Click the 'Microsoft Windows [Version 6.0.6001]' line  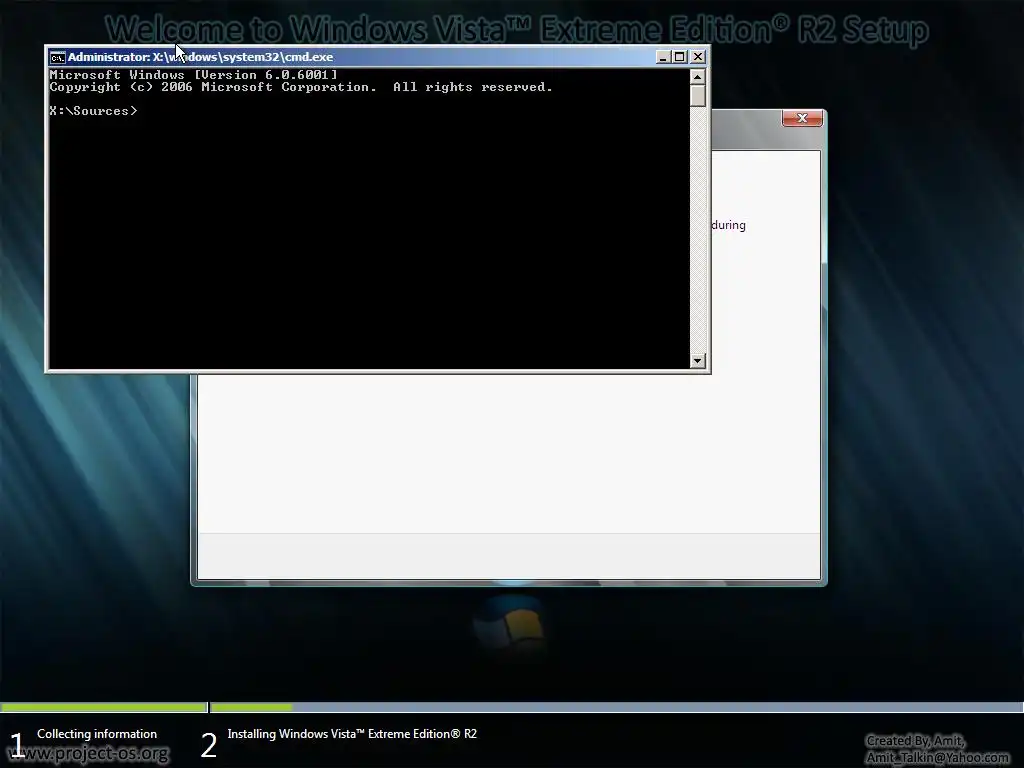click(194, 75)
